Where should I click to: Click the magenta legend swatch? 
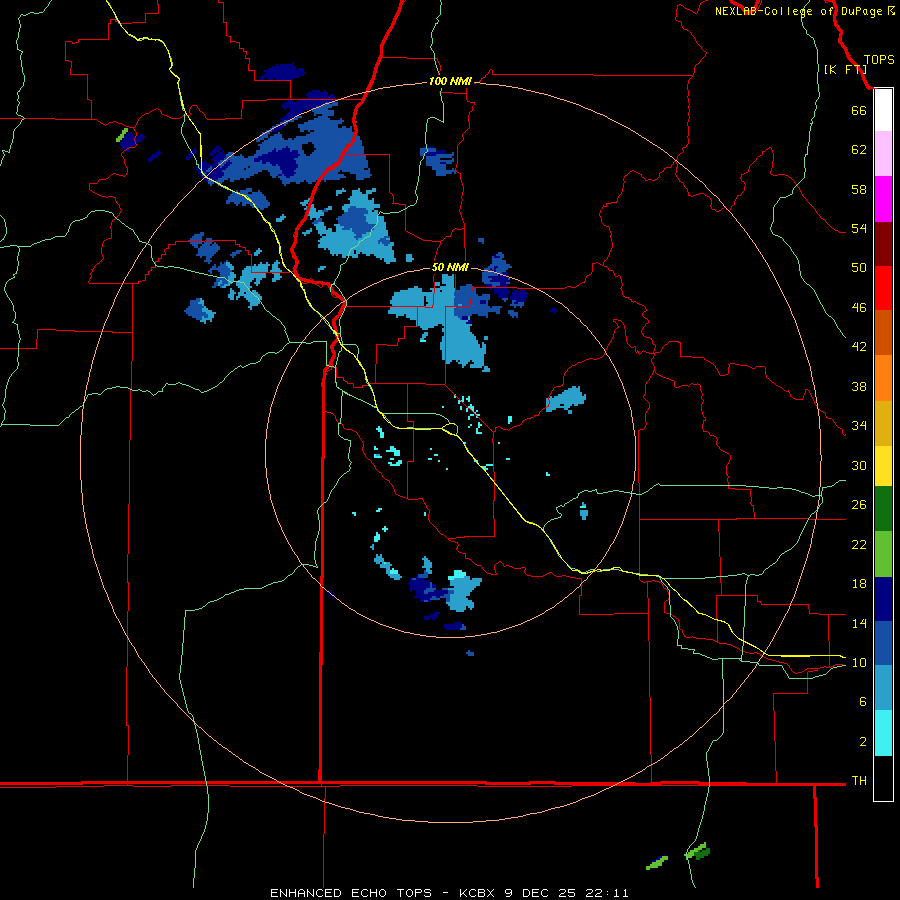883,199
